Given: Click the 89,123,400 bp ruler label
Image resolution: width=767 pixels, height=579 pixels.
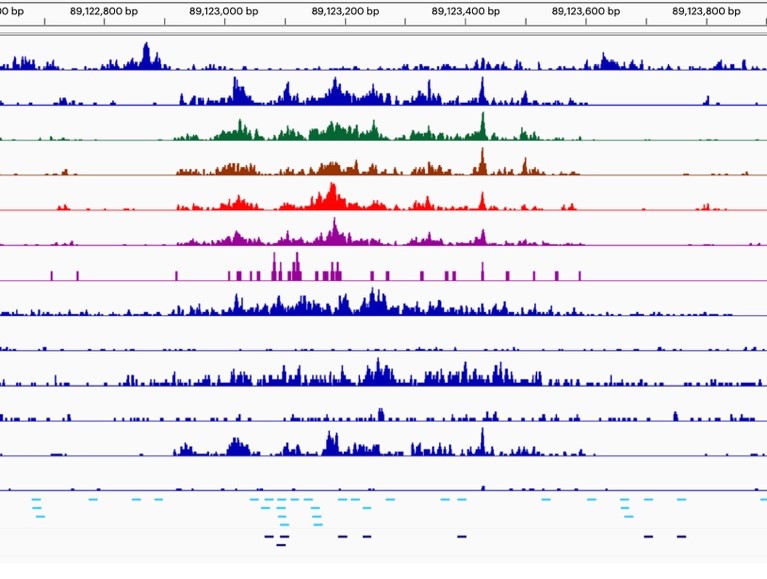Looking at the screenshot, I should pyautogui.click(x=466, y=11).
